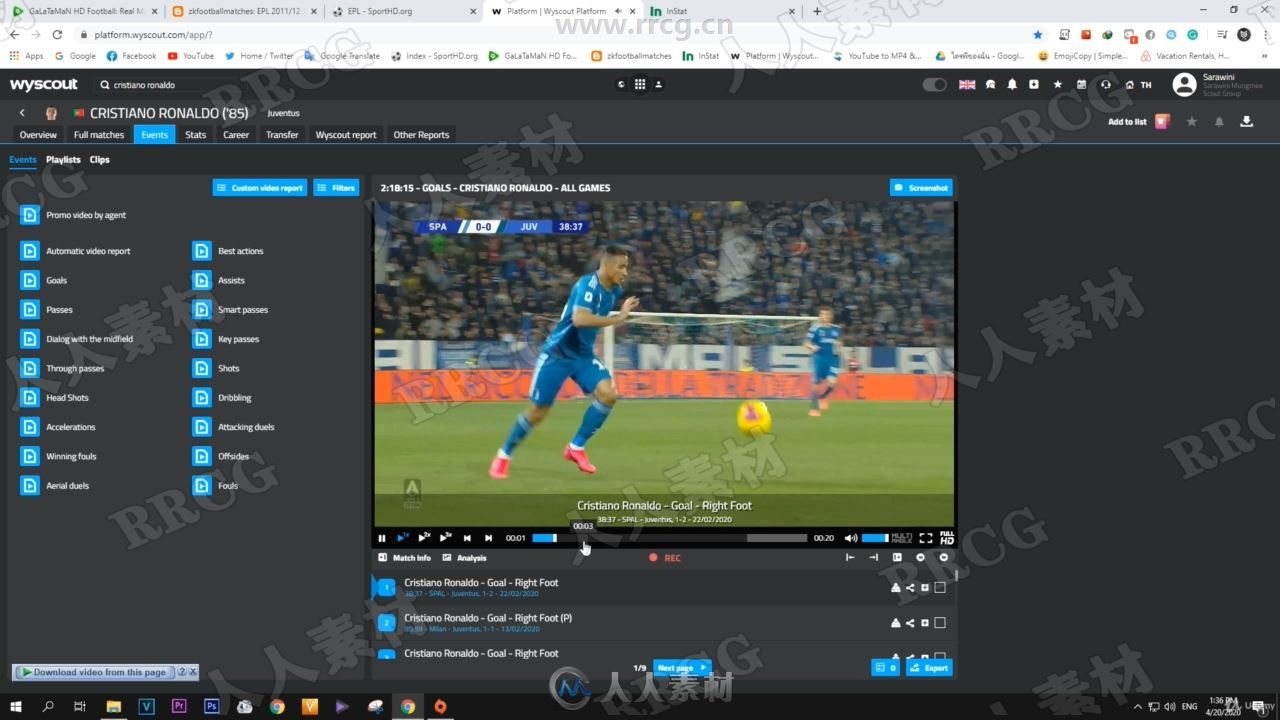Screen dimensions: 1280x720
Task: Set clip end trim marker
Action: (x=873, y=558)
